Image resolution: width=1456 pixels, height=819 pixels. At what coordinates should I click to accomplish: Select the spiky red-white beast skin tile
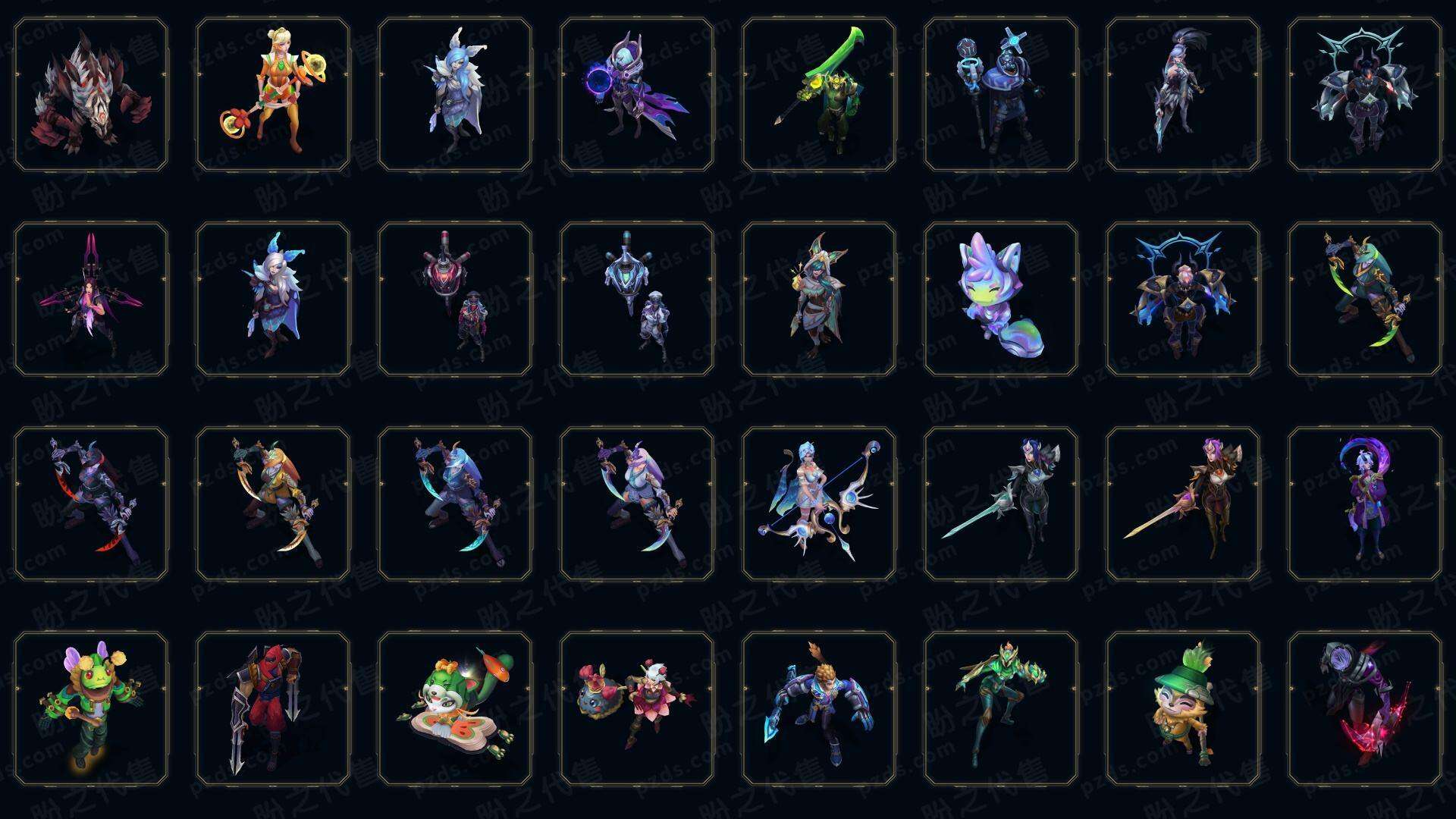pos(91,95)
